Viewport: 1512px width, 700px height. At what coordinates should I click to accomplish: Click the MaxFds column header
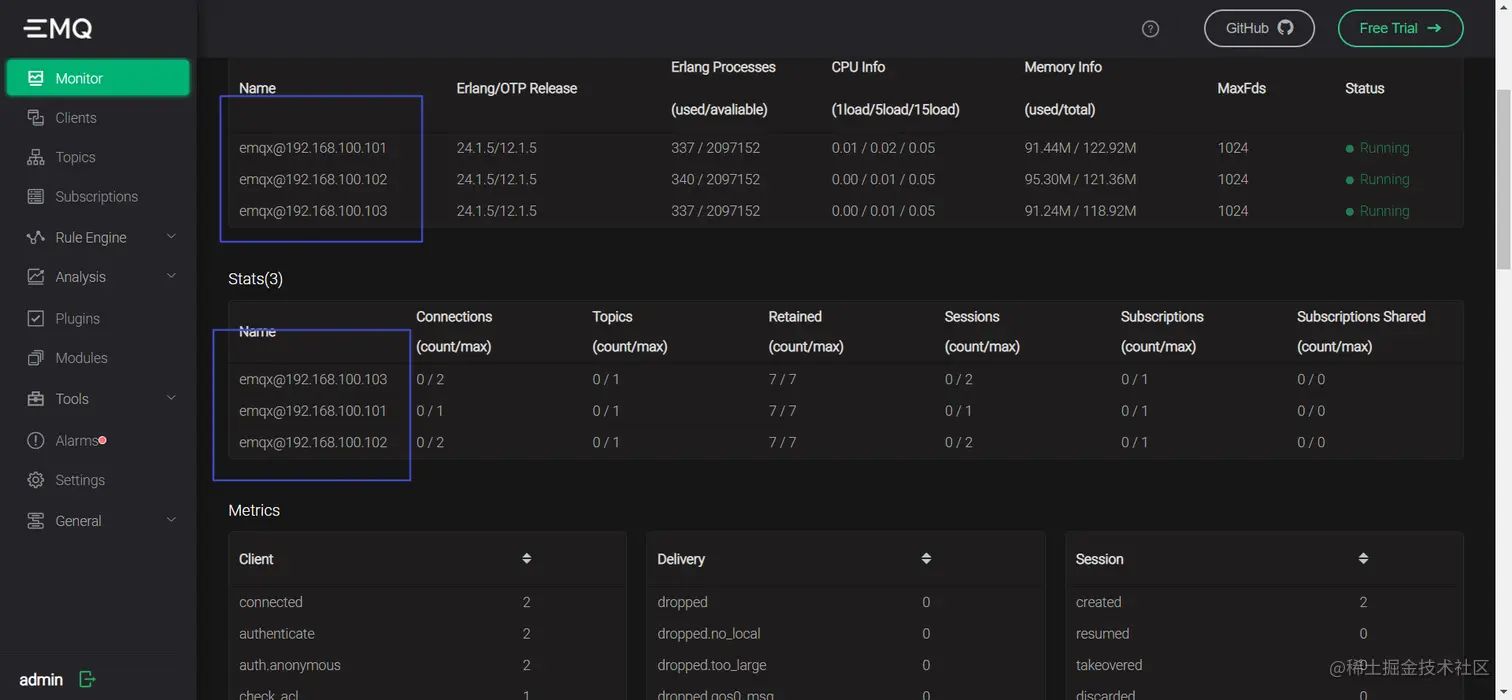(x=1241, y=88)
